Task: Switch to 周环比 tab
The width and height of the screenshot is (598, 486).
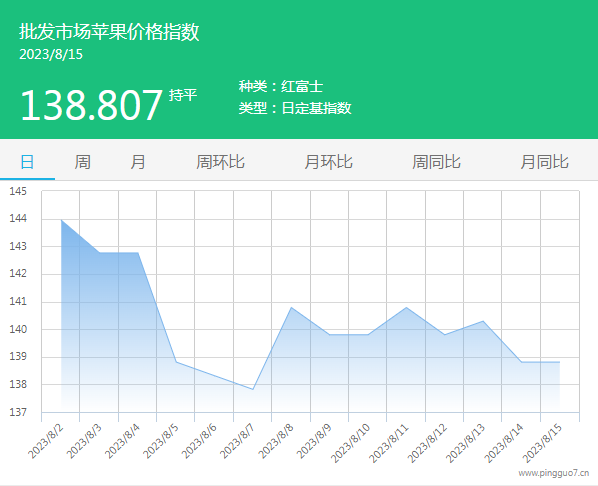Action: point(220,162)
